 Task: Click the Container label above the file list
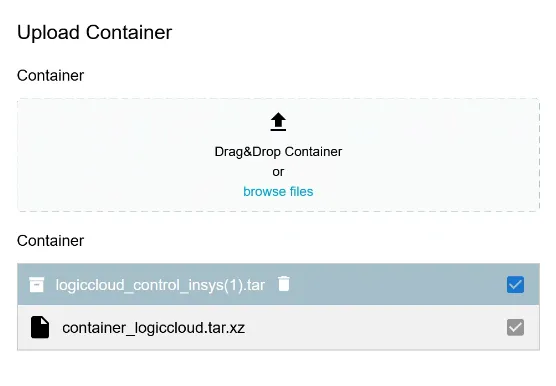[x=50, y=241]
